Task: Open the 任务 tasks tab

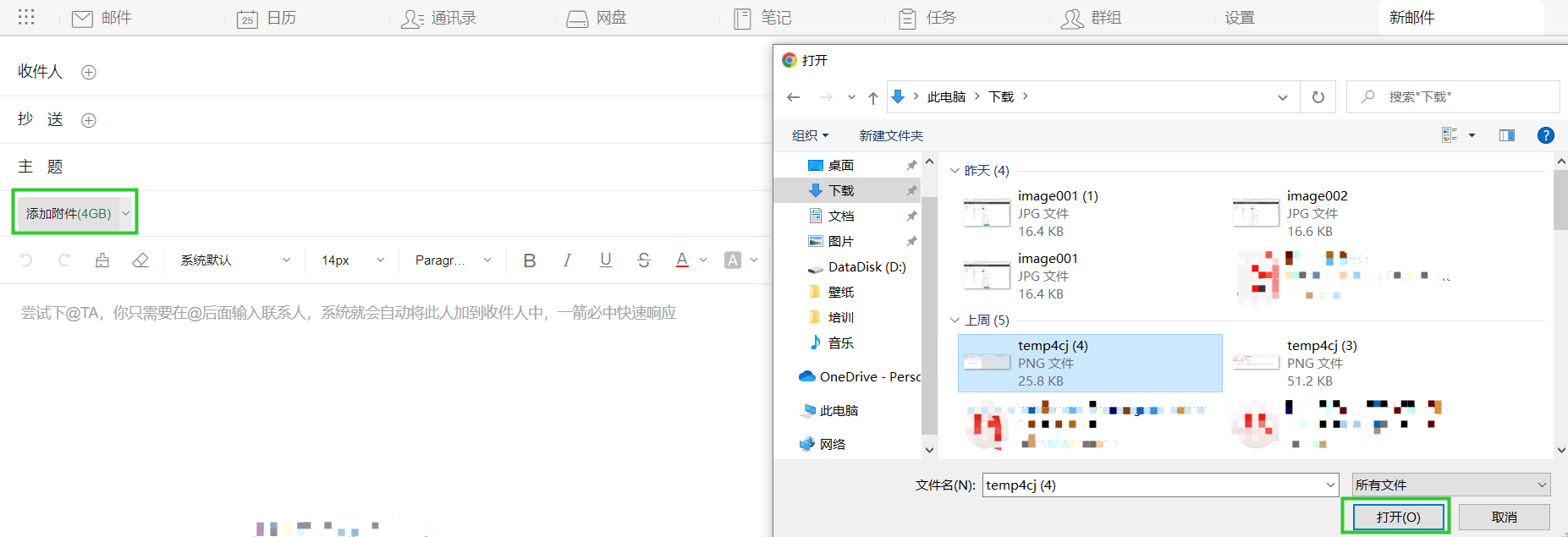Action: [x=927, y=18]
